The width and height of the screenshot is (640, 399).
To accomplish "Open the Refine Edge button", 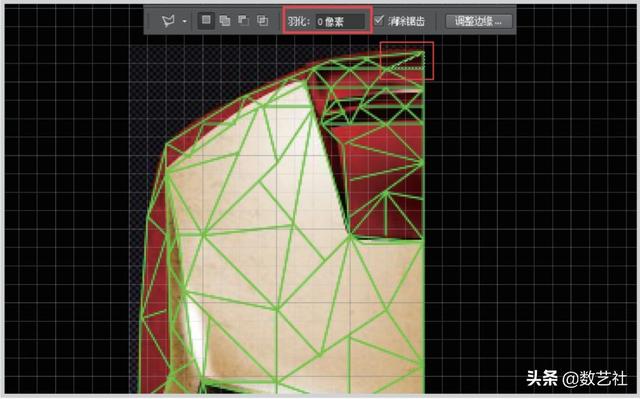I will tap(478, 21).
